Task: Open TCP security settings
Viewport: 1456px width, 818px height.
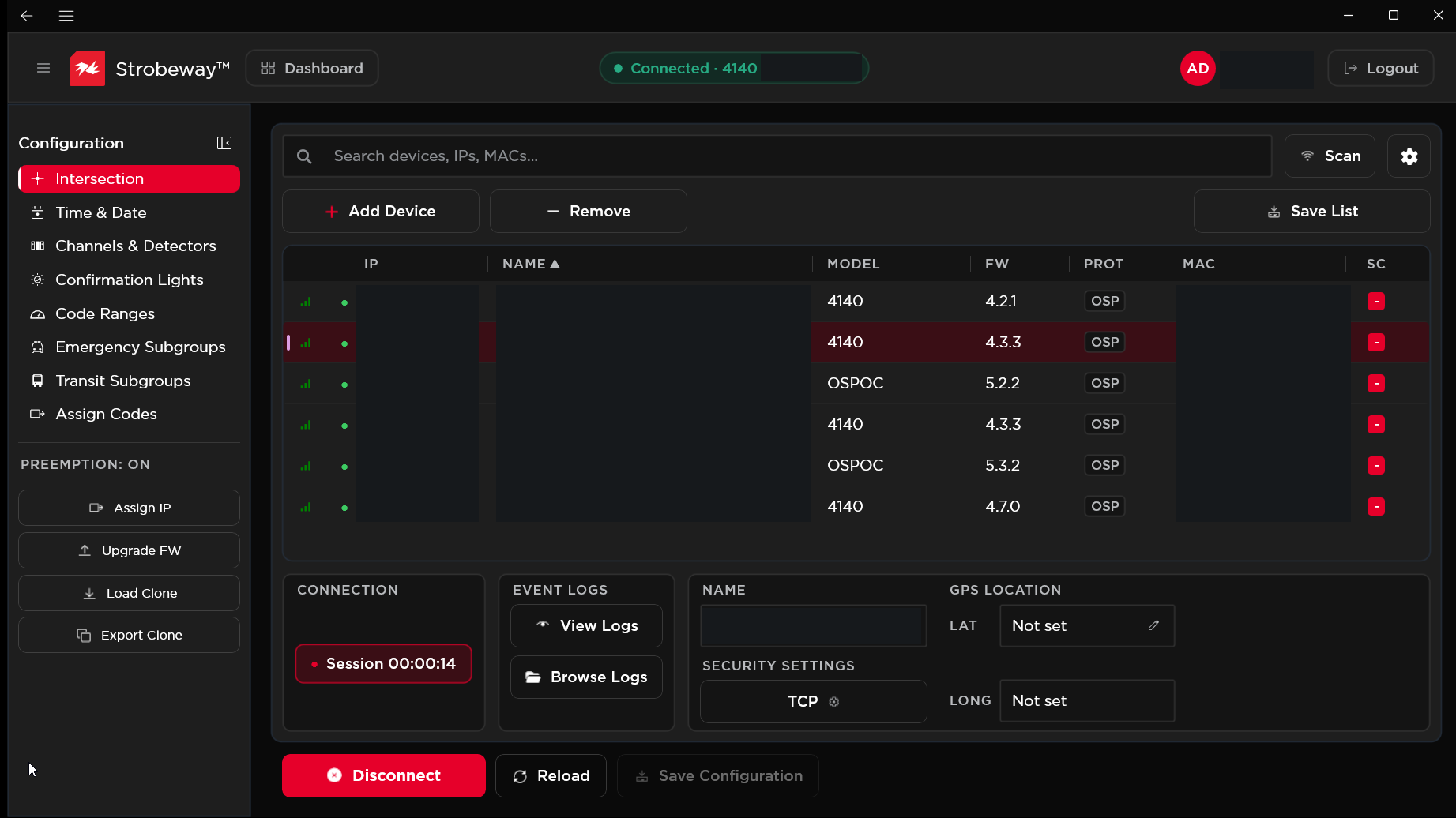Action: [x=813, y=701]
